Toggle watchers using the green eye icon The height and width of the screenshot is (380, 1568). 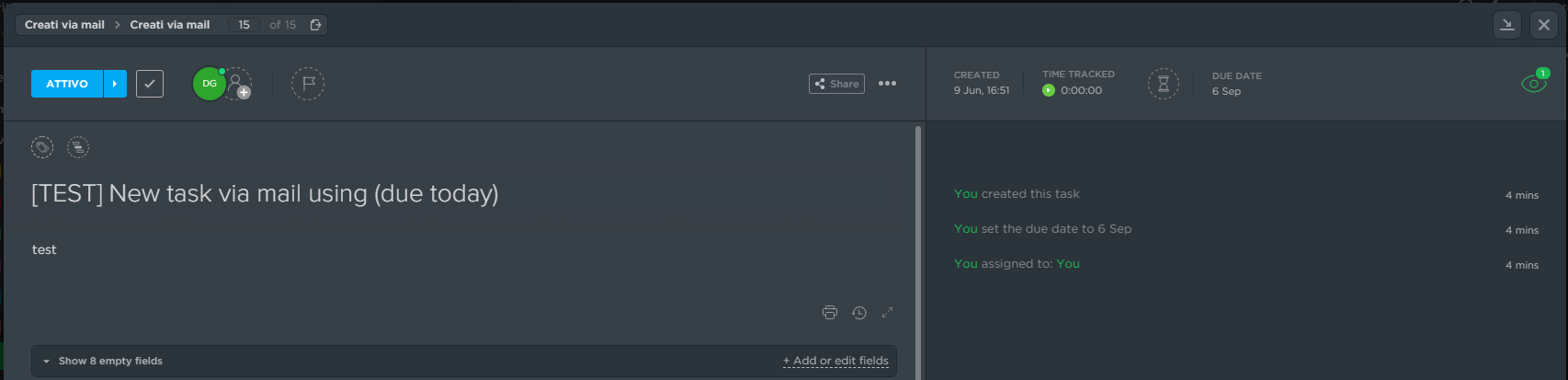coord(1534,83)
